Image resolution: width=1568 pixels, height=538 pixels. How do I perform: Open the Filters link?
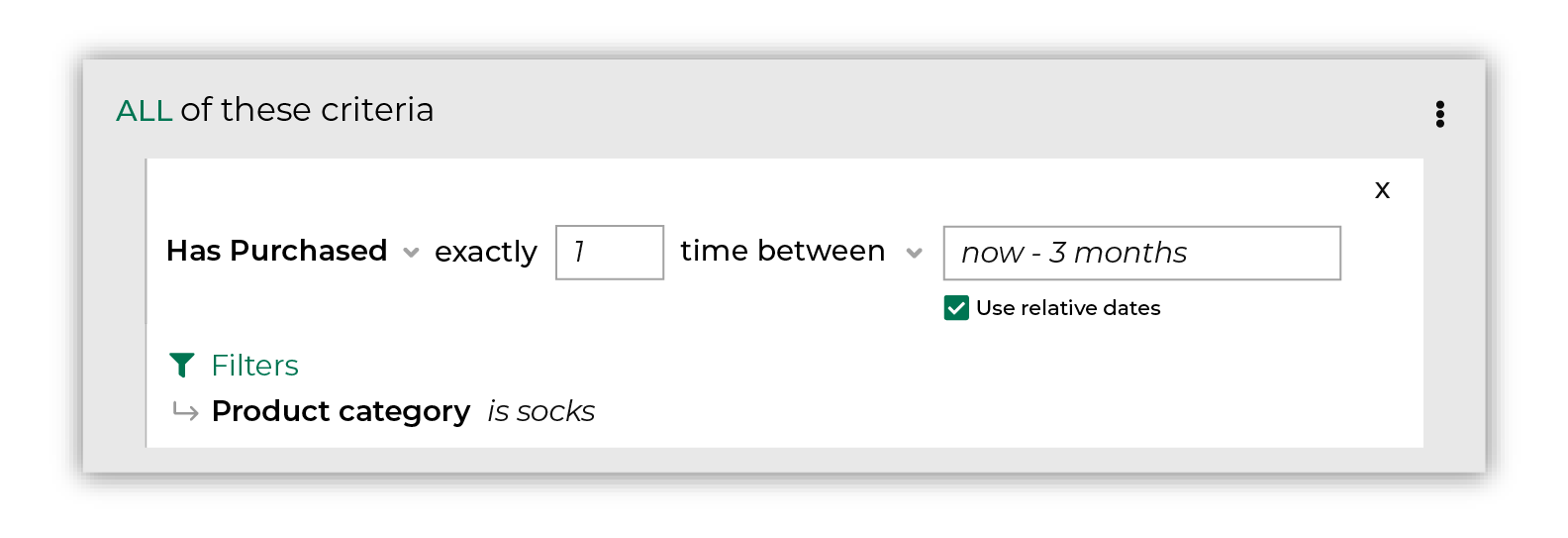(254, 366)
